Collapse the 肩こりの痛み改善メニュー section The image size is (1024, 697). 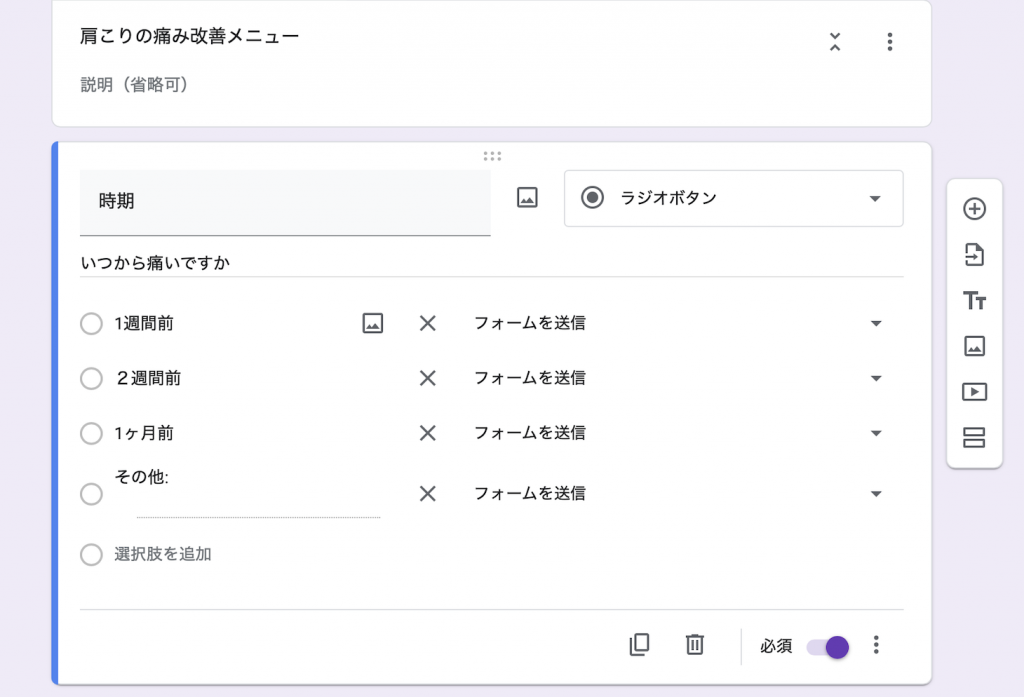pos(835,42)
